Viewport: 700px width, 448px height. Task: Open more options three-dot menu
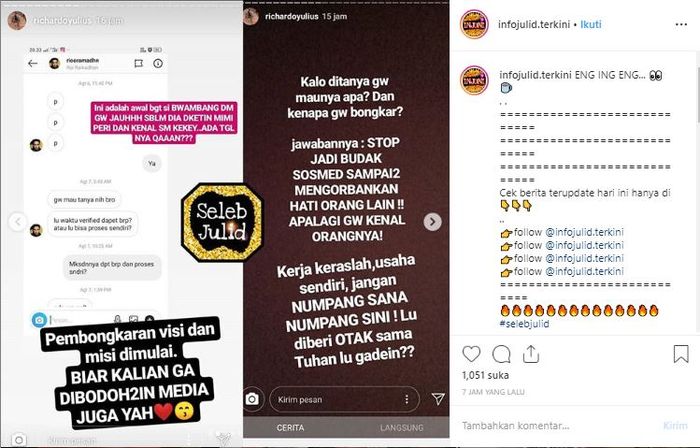point(681,25)
